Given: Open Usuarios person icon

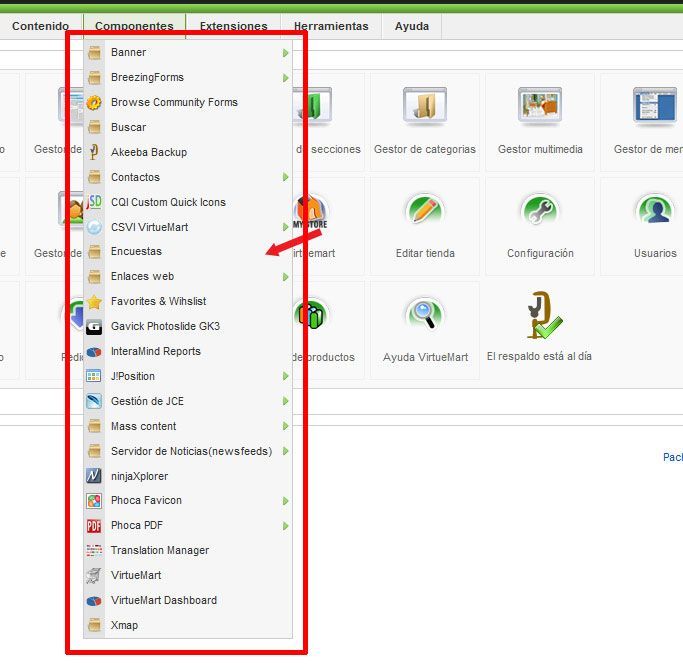Looking at the screenshot, I should point(655,210).
